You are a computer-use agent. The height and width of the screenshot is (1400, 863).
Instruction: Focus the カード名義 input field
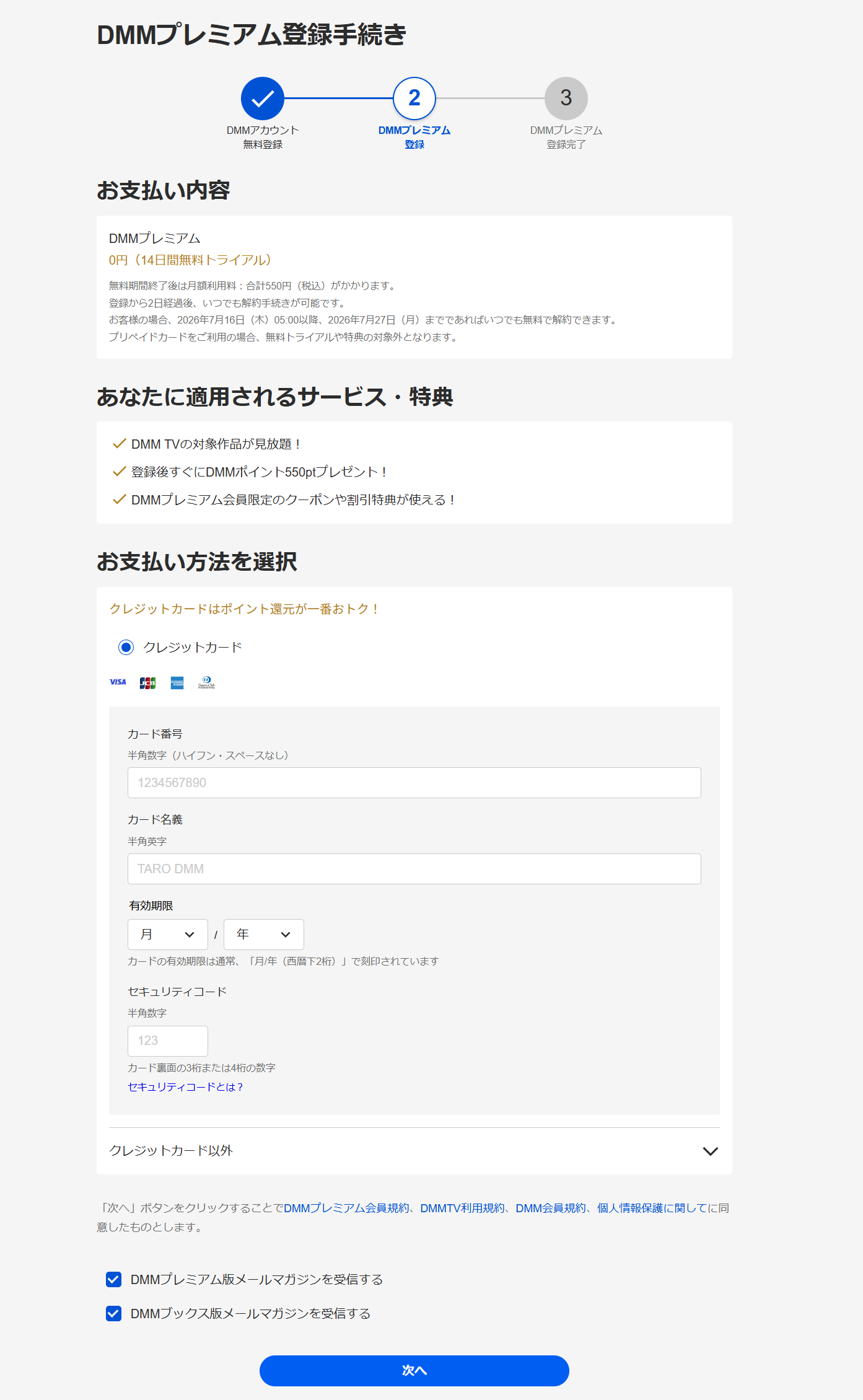pyautogui.click(x=414, y=869)
